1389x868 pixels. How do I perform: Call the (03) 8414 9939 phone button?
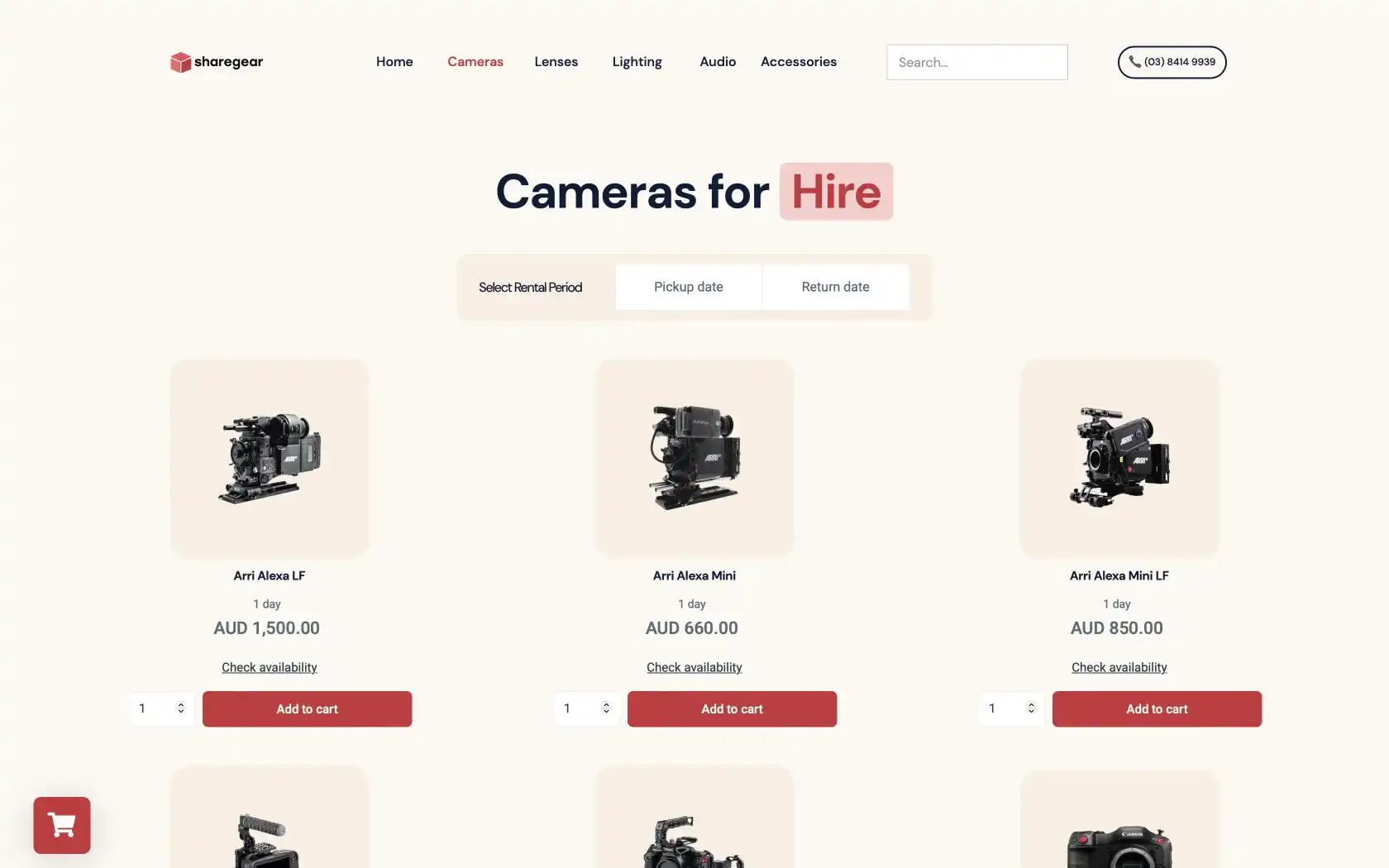pyautogui.click(x=1172, y=62)
